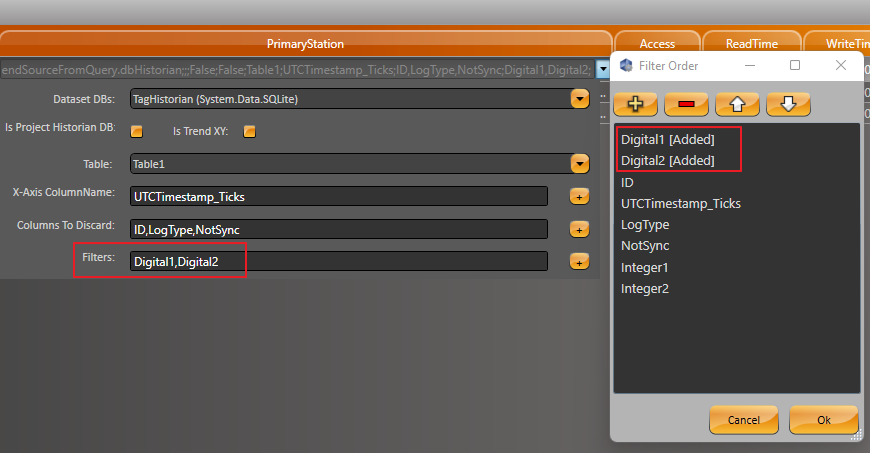Select Integer2 in the filter list
The height and width of the screenshot is (453, 870).
tap(645, 289)
